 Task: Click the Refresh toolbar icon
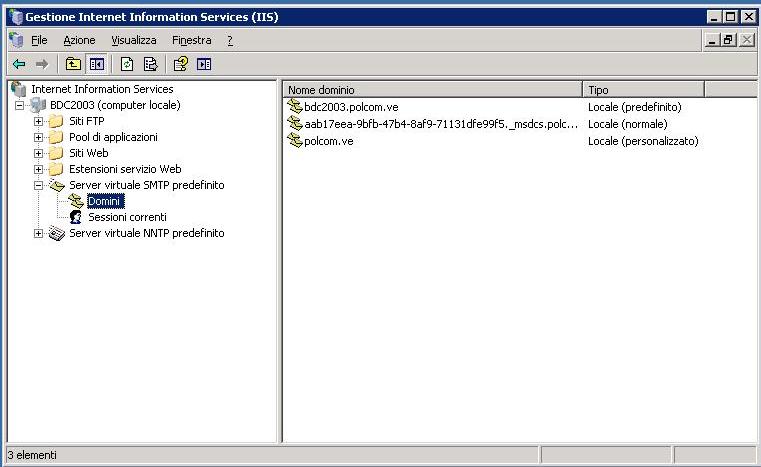(127, 64)
